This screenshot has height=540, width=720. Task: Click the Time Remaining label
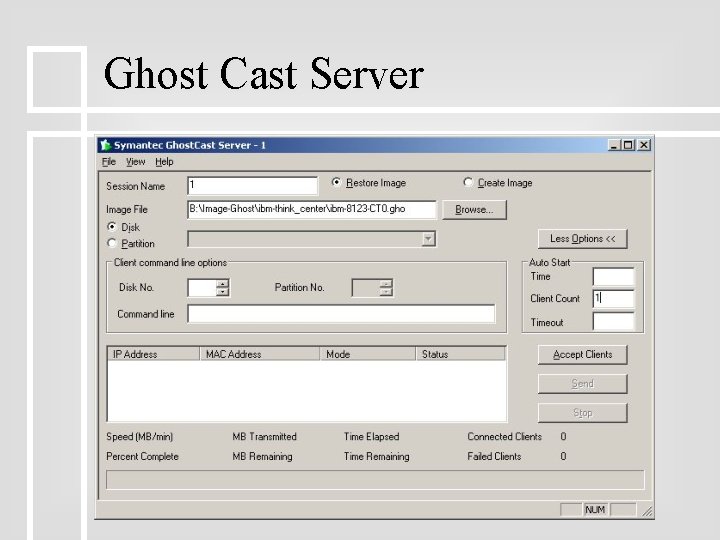377,456
